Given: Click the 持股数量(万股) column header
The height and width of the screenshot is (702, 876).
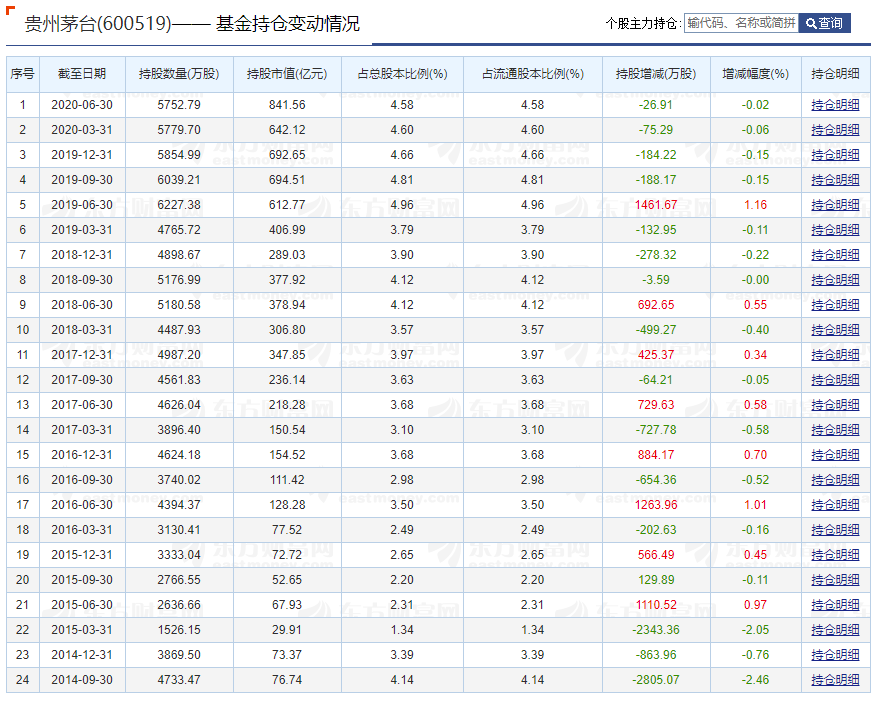Looking at the screenshot, I should tap(179, 74).
